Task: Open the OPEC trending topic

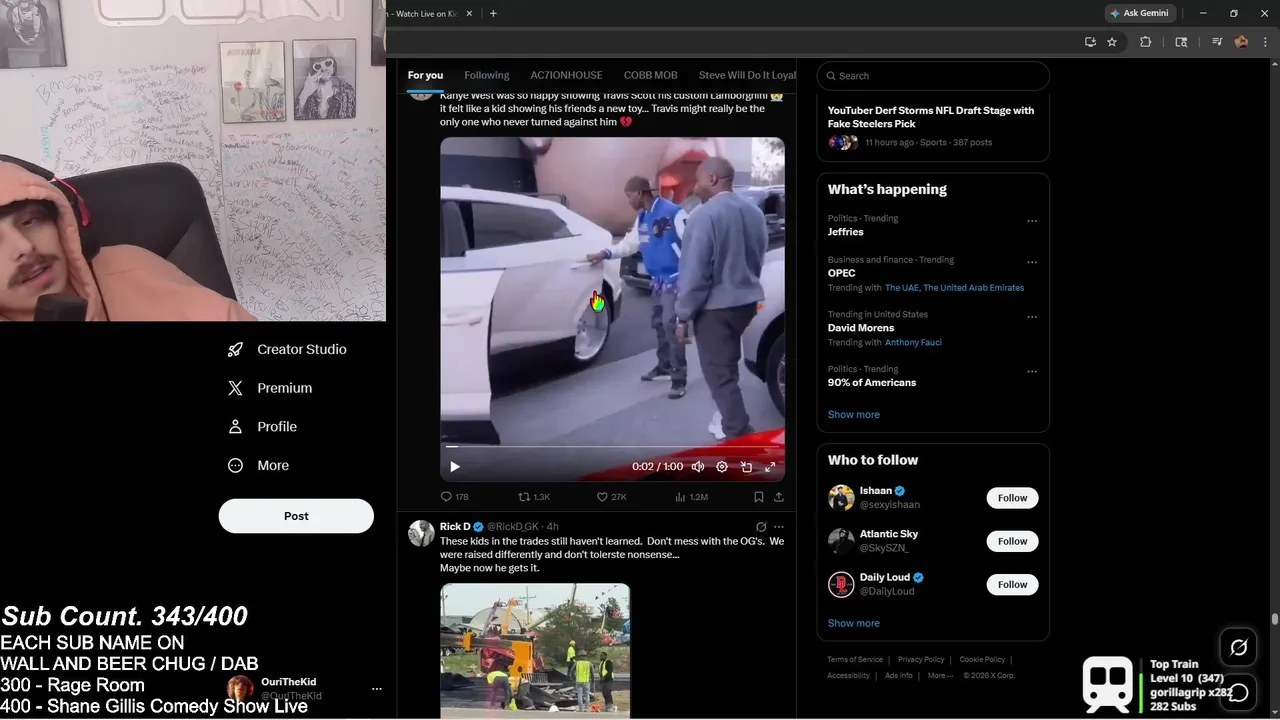Action: tap(841, 273)
